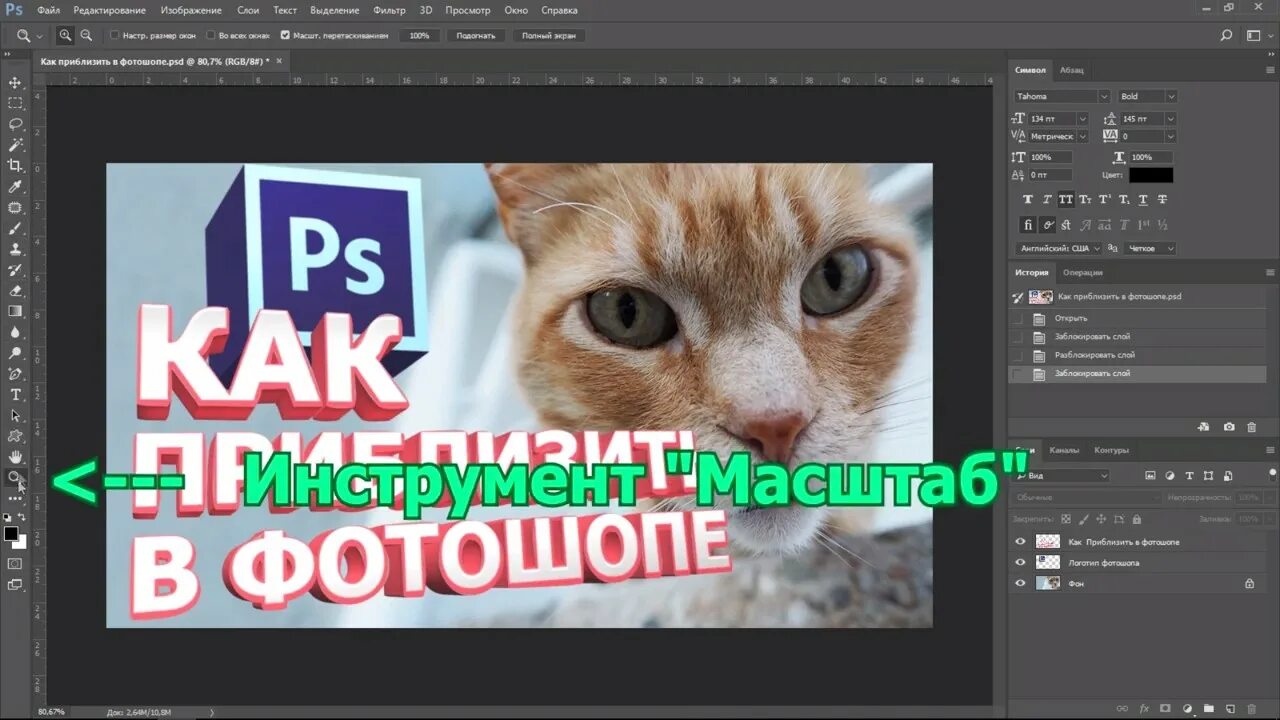The height and width of the screenshot is (720, 1280).
Task: Delete current history state with trash icon
Action: coord(1251,427)
